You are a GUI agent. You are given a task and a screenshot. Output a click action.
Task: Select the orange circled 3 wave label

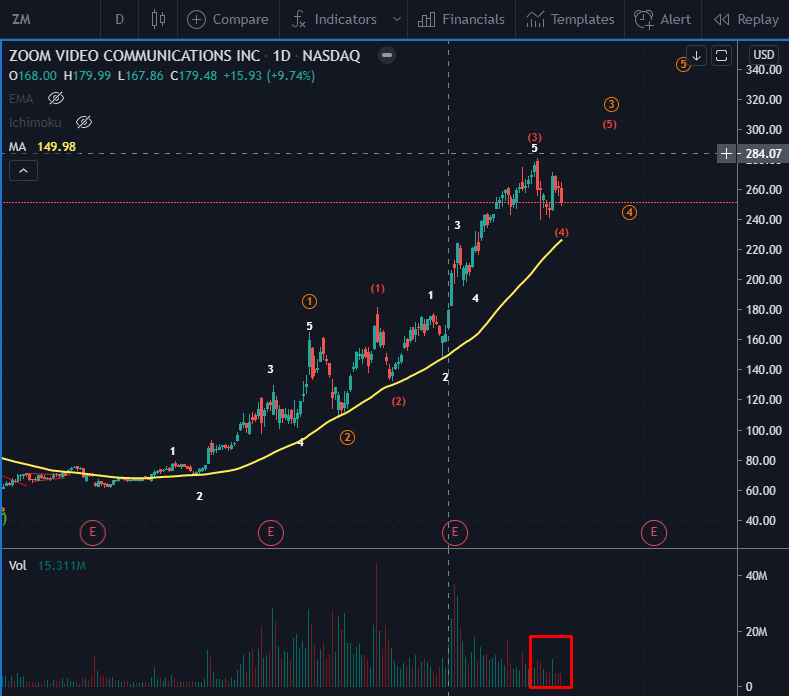click(611, 104)
